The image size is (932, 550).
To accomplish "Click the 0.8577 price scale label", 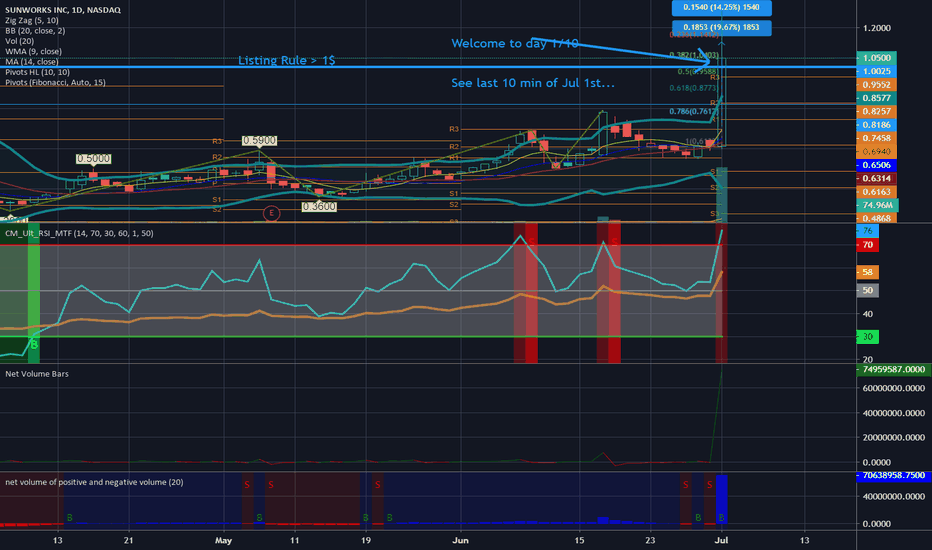I will coord(876,98).
